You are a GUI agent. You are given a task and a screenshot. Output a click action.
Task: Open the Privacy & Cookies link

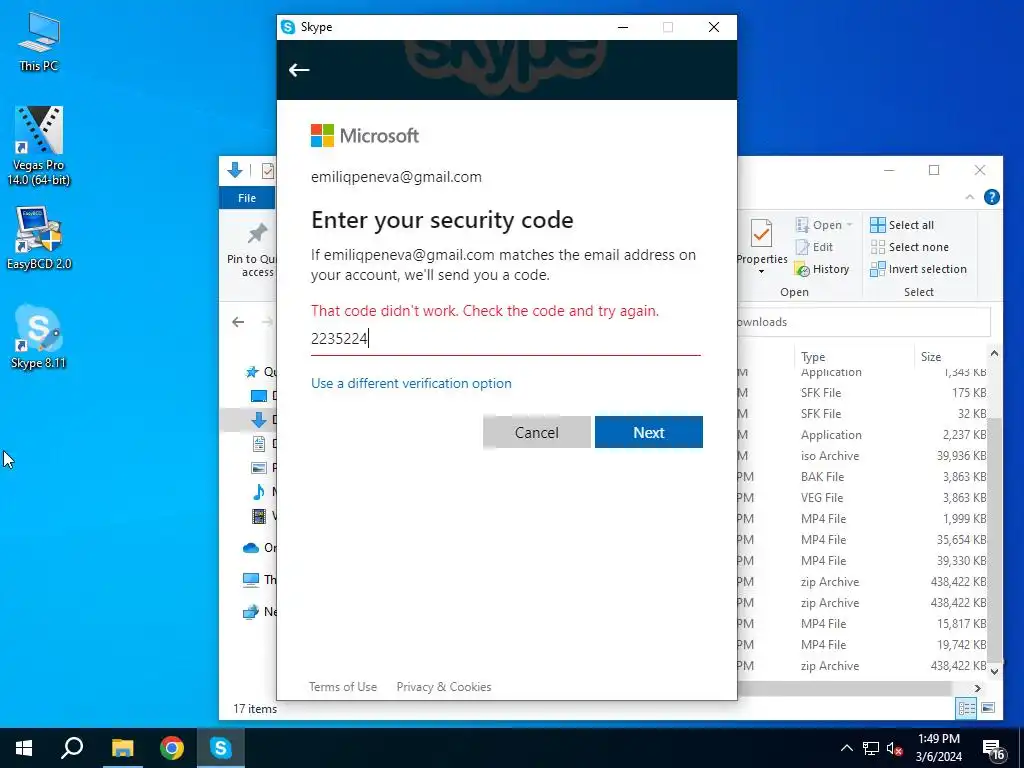point(444,686)
